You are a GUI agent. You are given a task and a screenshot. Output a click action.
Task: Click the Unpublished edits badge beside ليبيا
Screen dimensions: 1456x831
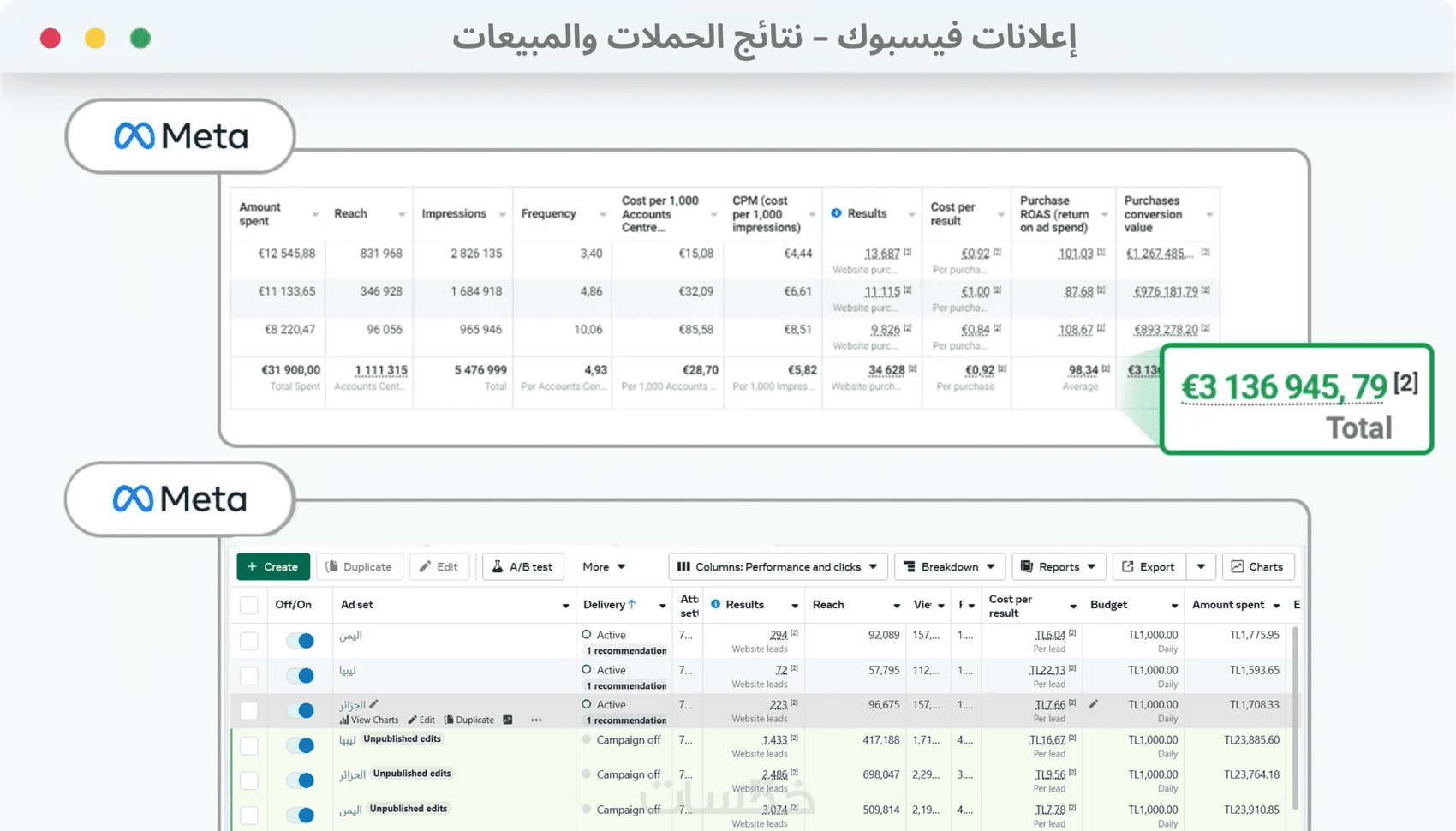pyautogui.click(x=402, y=738)
